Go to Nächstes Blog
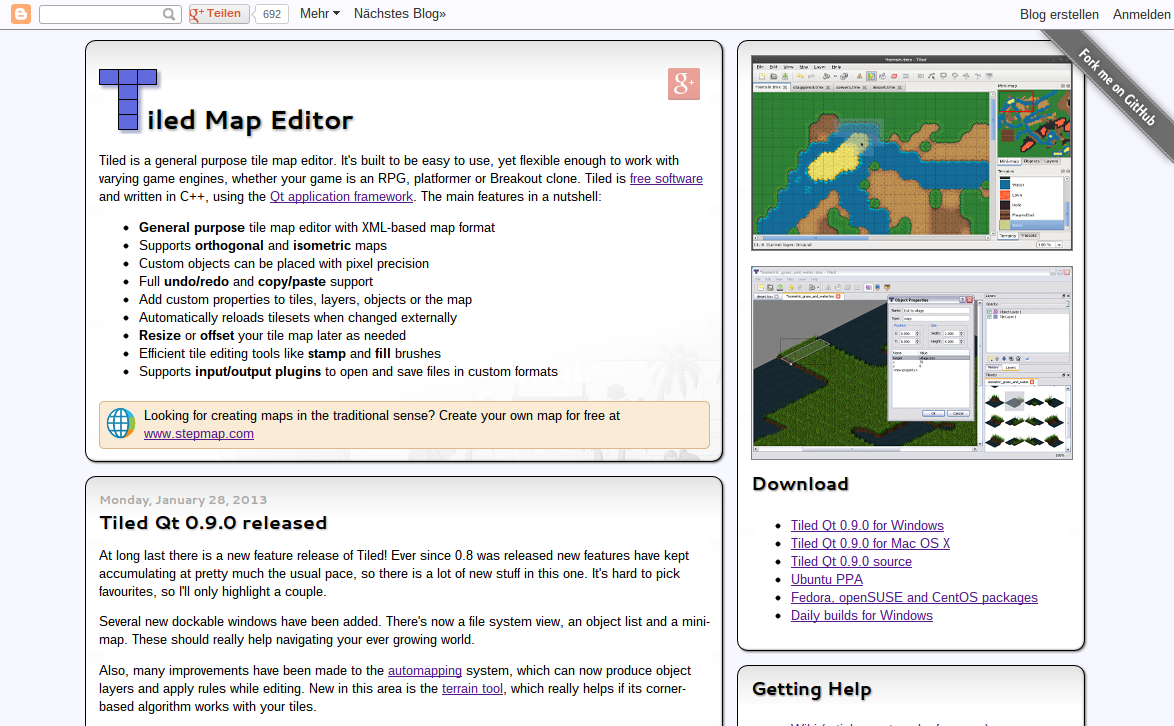This screenshot has height=726, width=1174. (x=400, y=13)
